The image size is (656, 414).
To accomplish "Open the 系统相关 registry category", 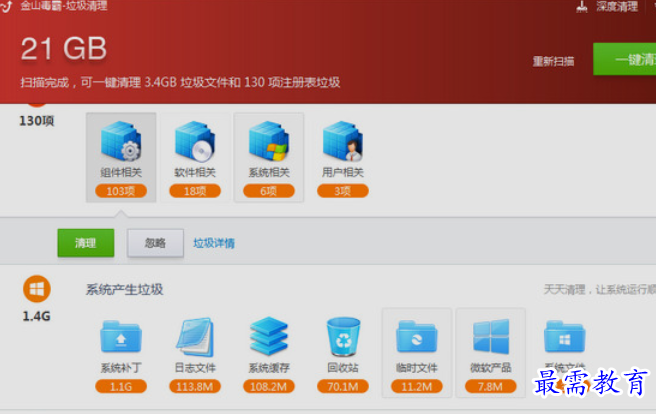I will (269, 141).
